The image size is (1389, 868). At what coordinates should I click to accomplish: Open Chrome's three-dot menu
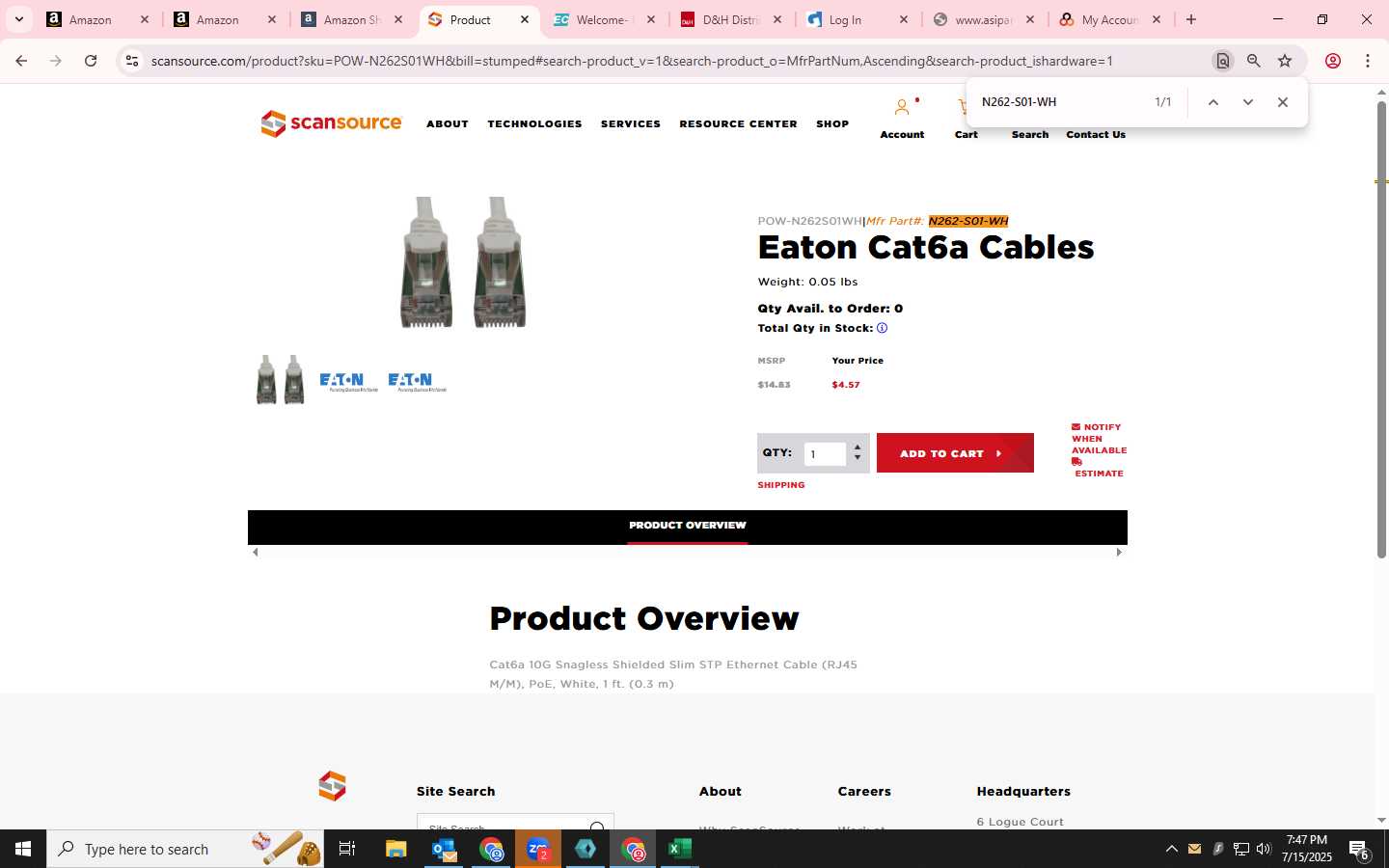(x=1367, y=61)
